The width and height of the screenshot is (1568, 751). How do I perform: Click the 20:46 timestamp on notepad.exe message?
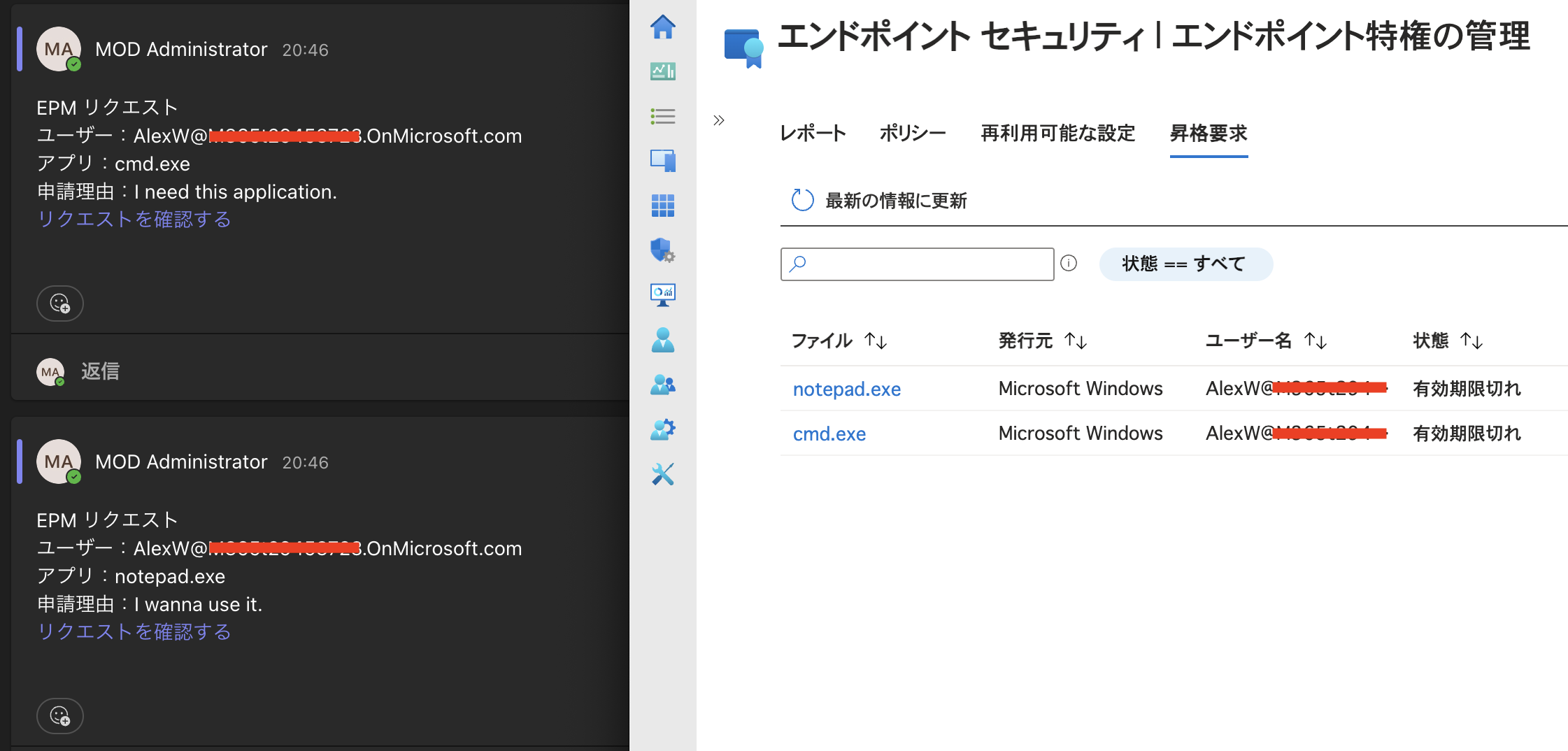click(x=305, y=463)
